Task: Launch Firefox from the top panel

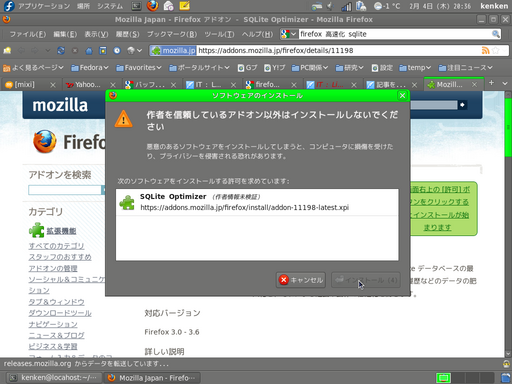Action: 153,6
